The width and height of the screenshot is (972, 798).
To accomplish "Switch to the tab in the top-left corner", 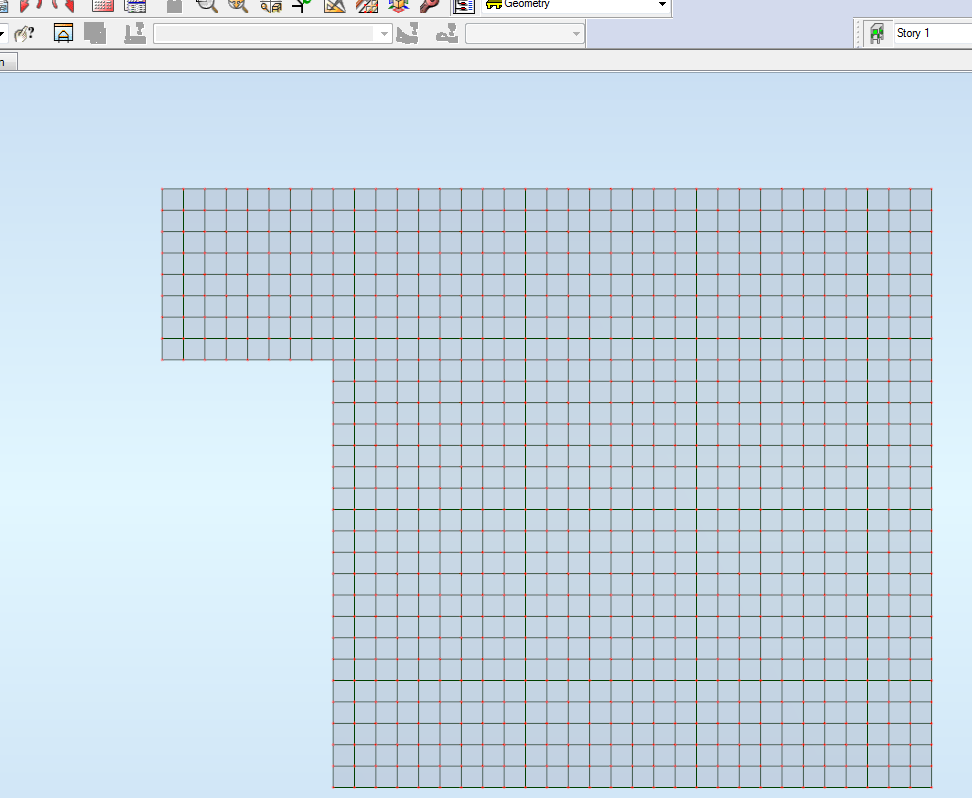I will 5,61.
